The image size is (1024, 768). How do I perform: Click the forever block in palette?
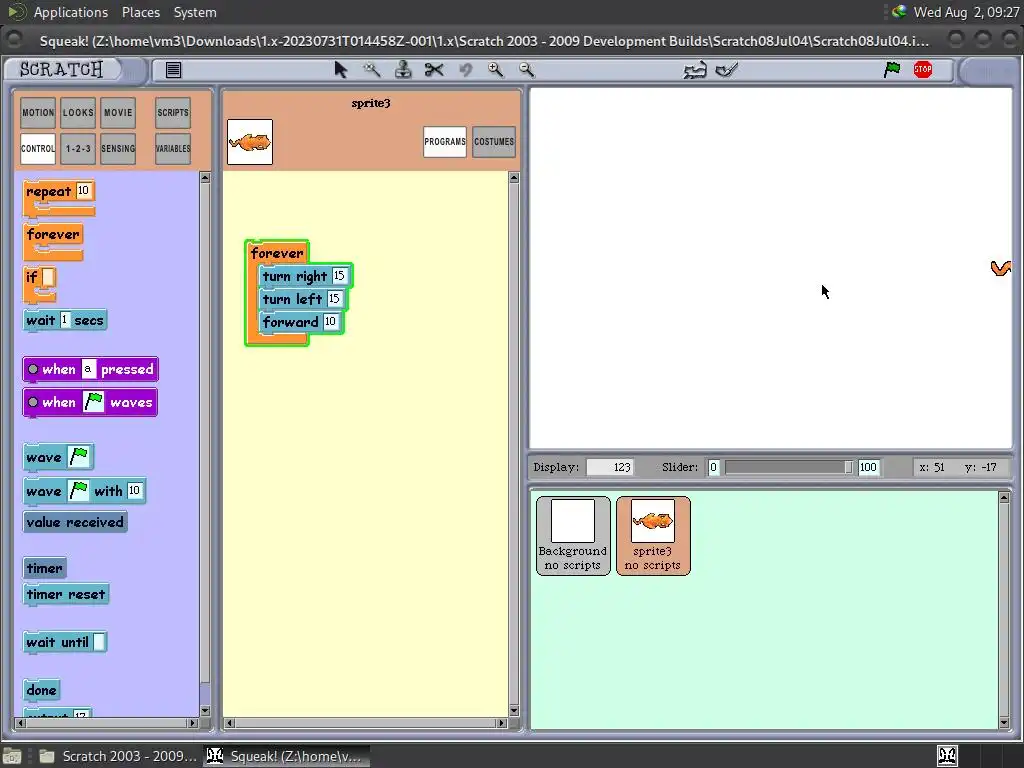(x=53, y=234)
